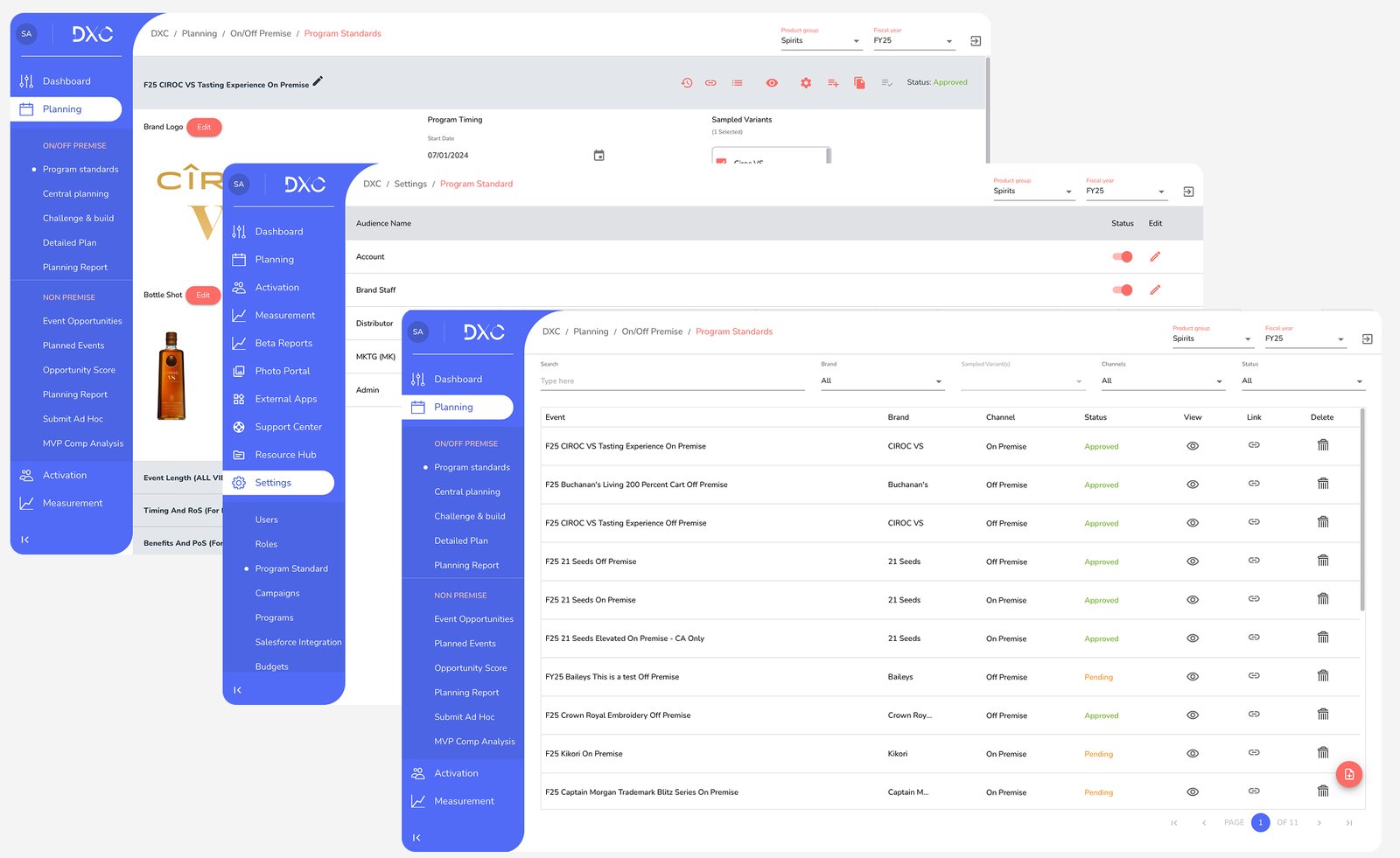Open Brand filter dropdown in front window
The height and width of the screenshot is (858, 1400).
[882, 381]
